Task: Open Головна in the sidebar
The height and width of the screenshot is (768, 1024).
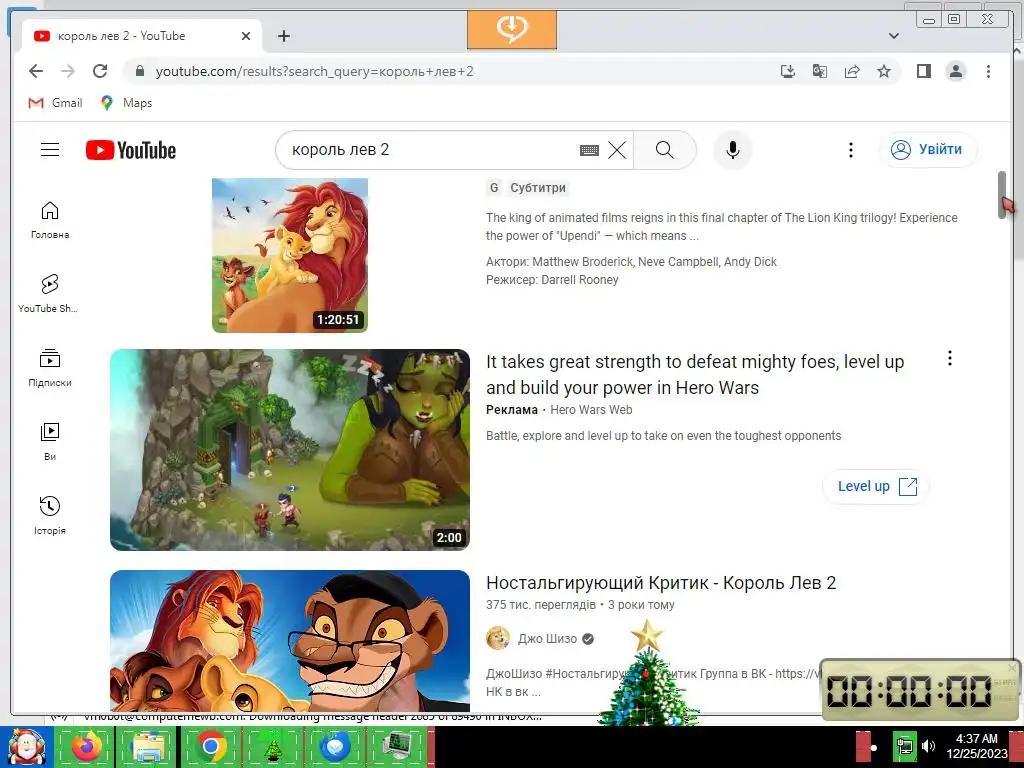Action: (50, 220)
